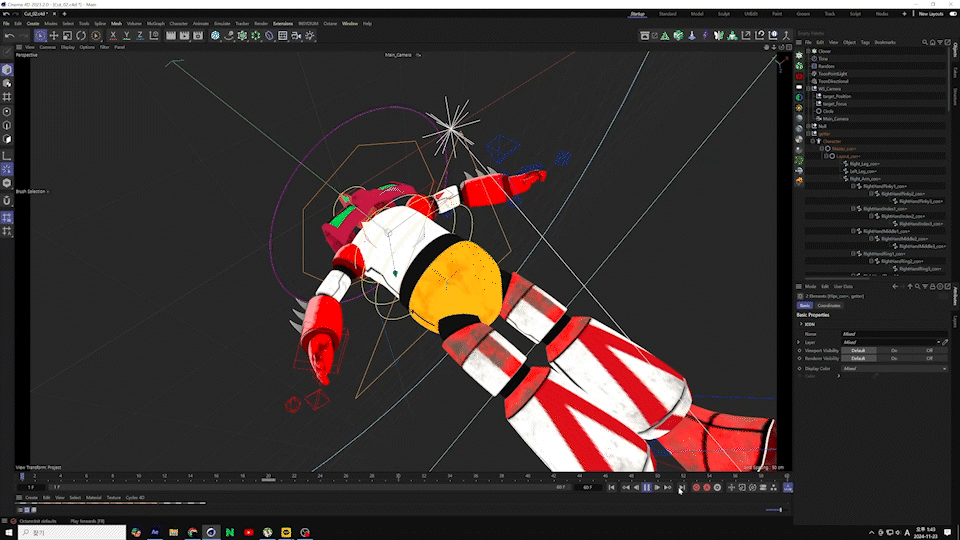Click frame 20 on the timeline ruler
Screen dimensions: 960x540
tap(268, 476)
